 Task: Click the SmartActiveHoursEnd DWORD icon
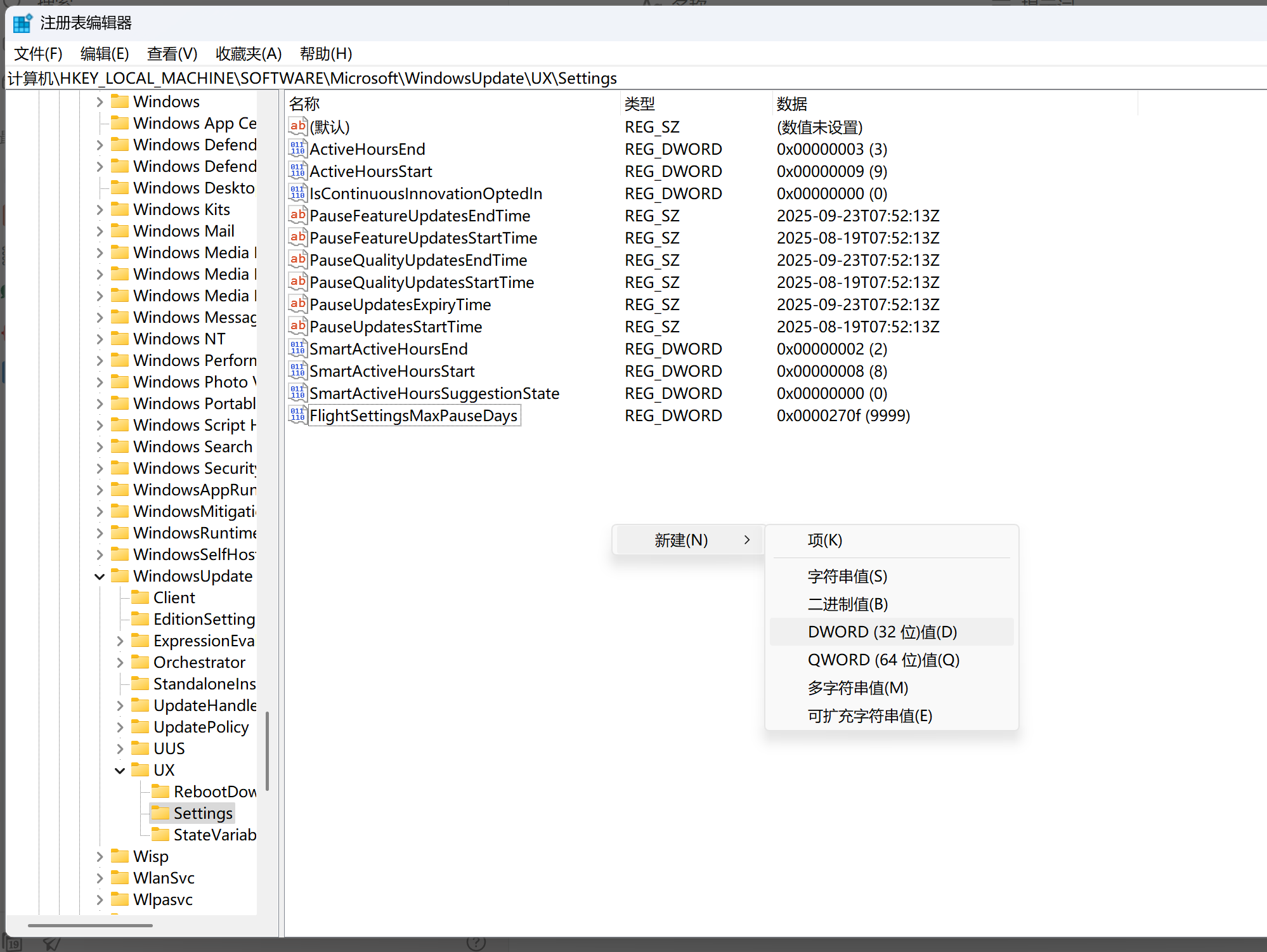[x=297, y=348]
